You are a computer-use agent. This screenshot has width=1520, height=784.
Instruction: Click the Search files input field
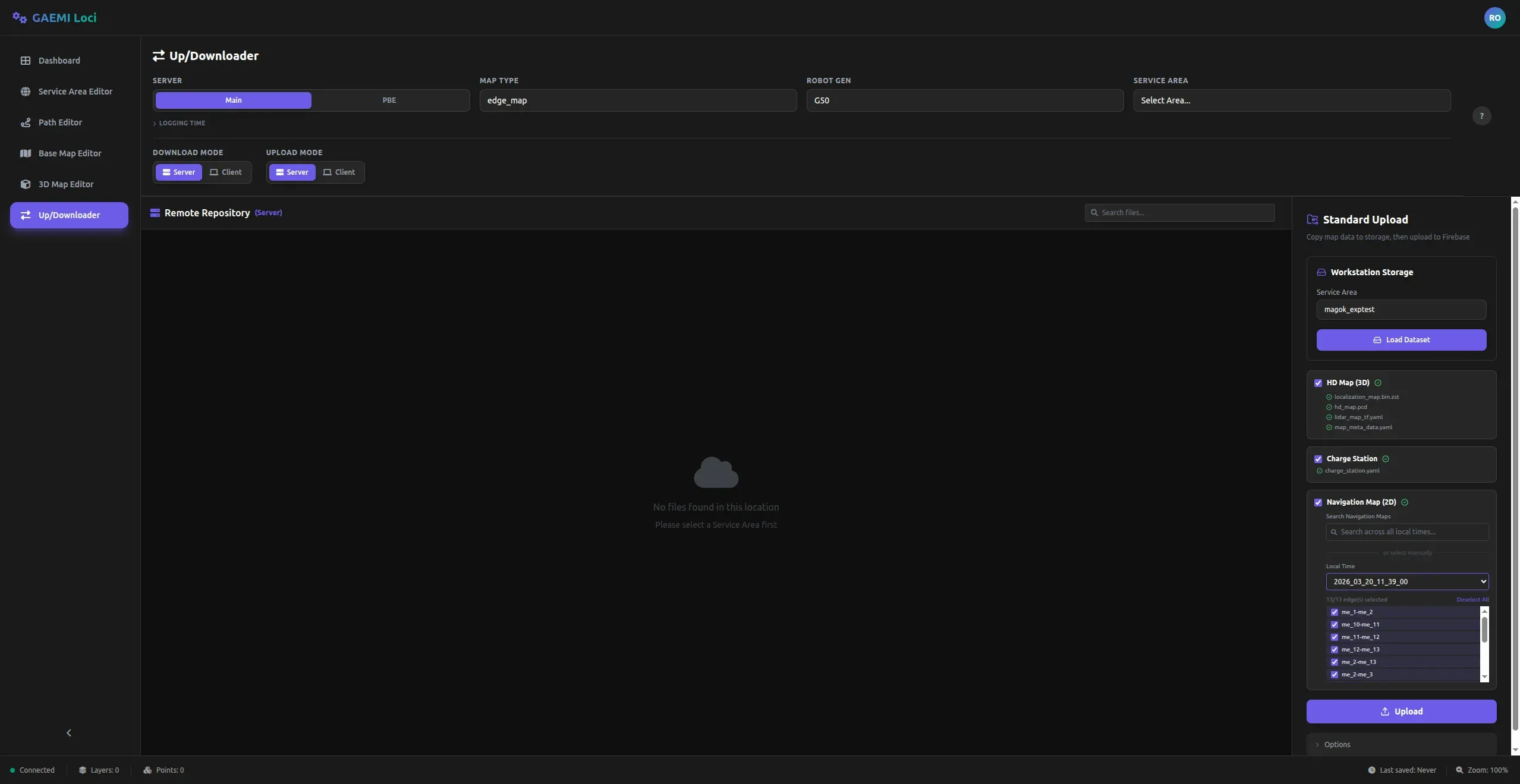[1178, 212]
